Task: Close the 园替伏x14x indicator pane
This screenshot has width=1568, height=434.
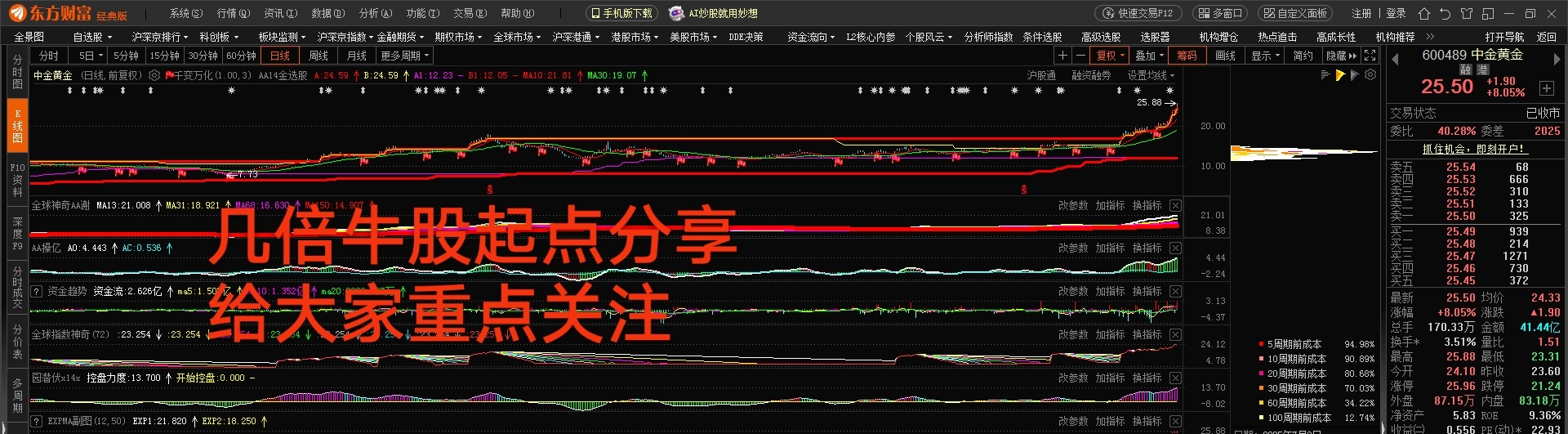Action: click(1175, 378)
